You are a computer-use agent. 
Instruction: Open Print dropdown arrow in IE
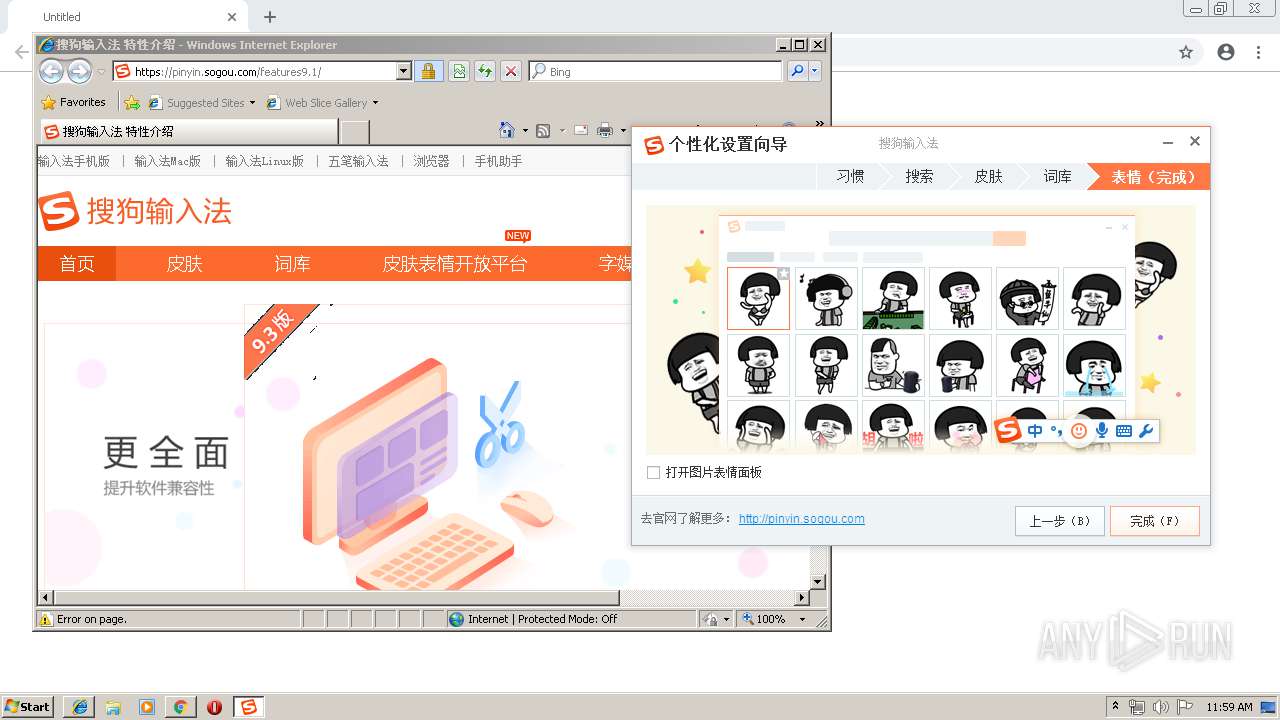(622, 131)
